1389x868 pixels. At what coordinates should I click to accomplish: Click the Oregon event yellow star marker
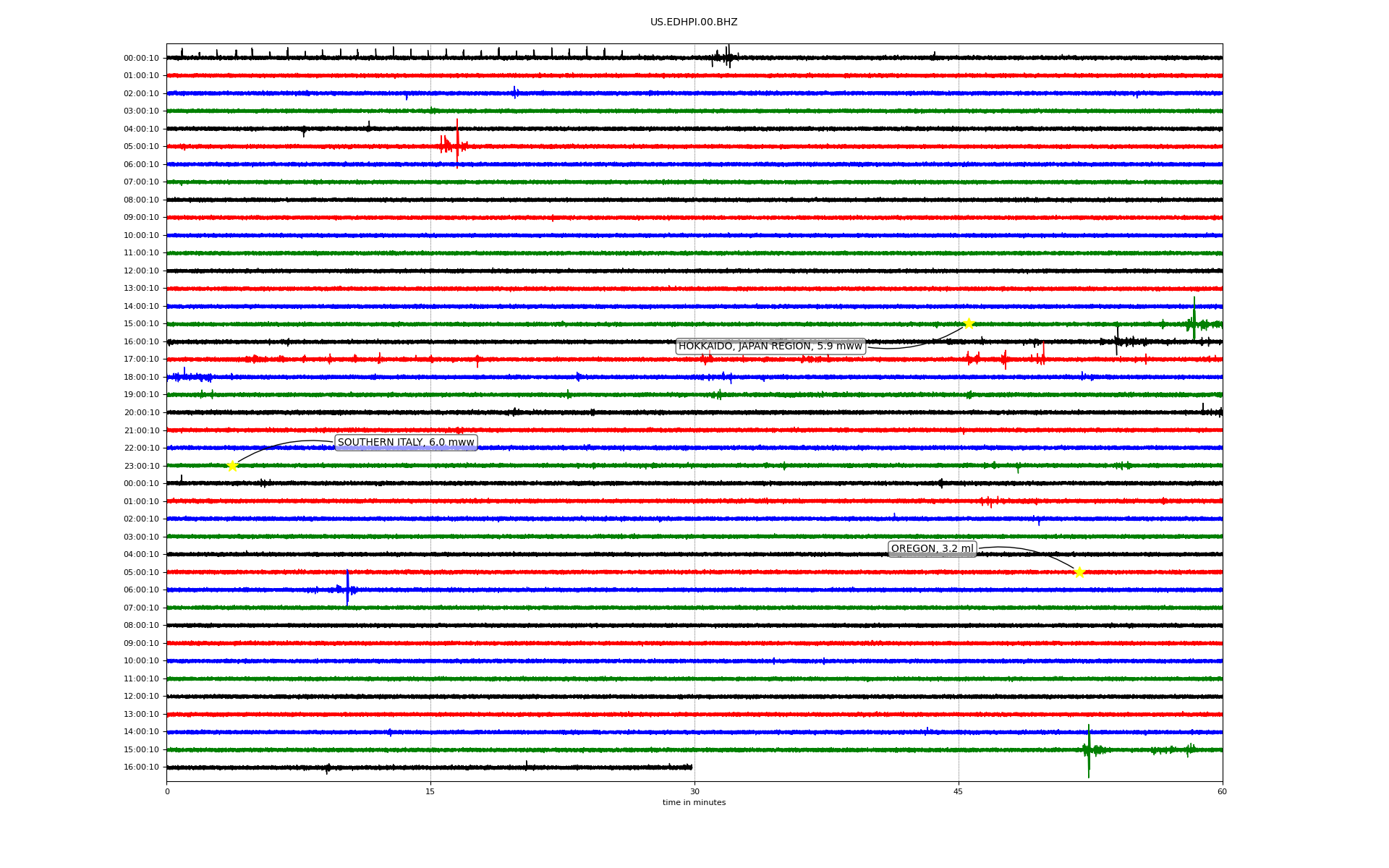1079,572
